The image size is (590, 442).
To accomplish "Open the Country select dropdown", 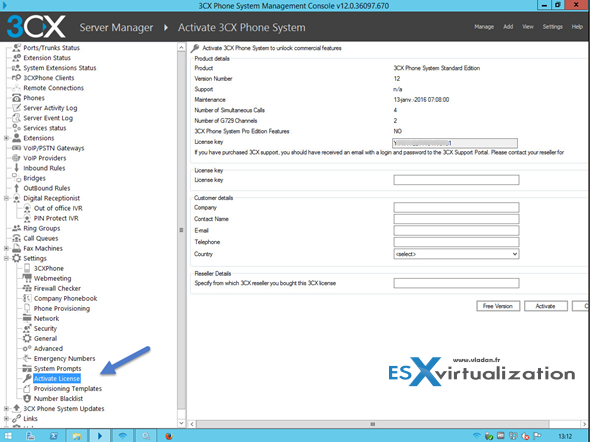I will [456, 254].
